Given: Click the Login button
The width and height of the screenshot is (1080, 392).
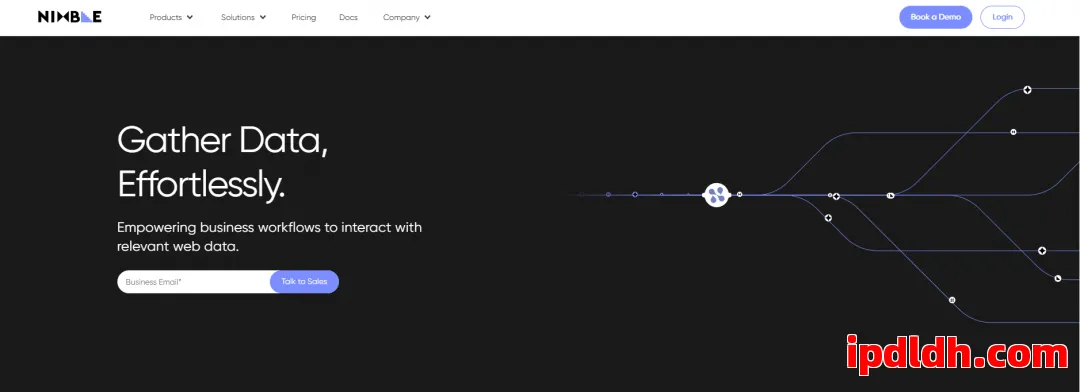Looking at the screenshot, I should pyautogui.click(x=1002, y=17).
